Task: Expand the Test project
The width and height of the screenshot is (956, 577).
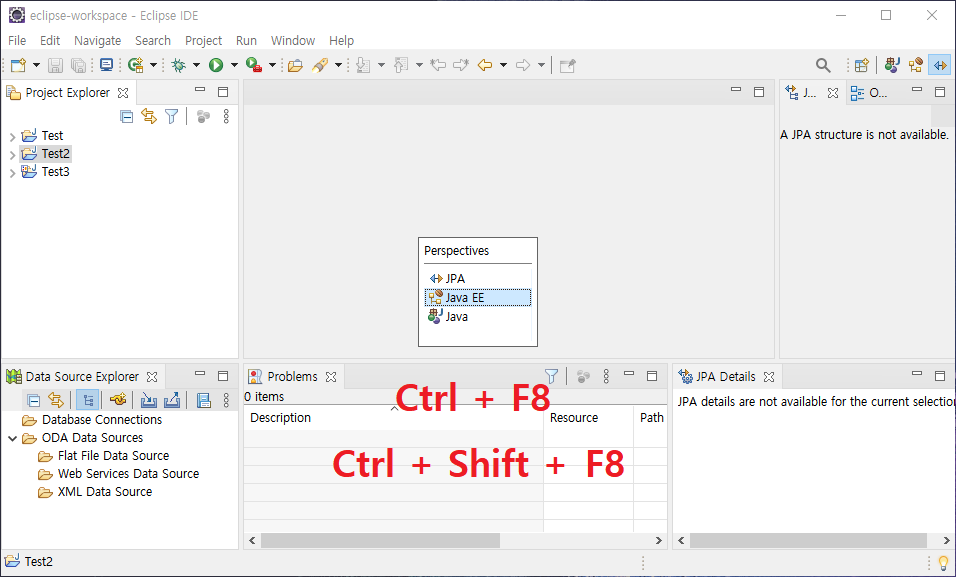Action: pos(12,137)
